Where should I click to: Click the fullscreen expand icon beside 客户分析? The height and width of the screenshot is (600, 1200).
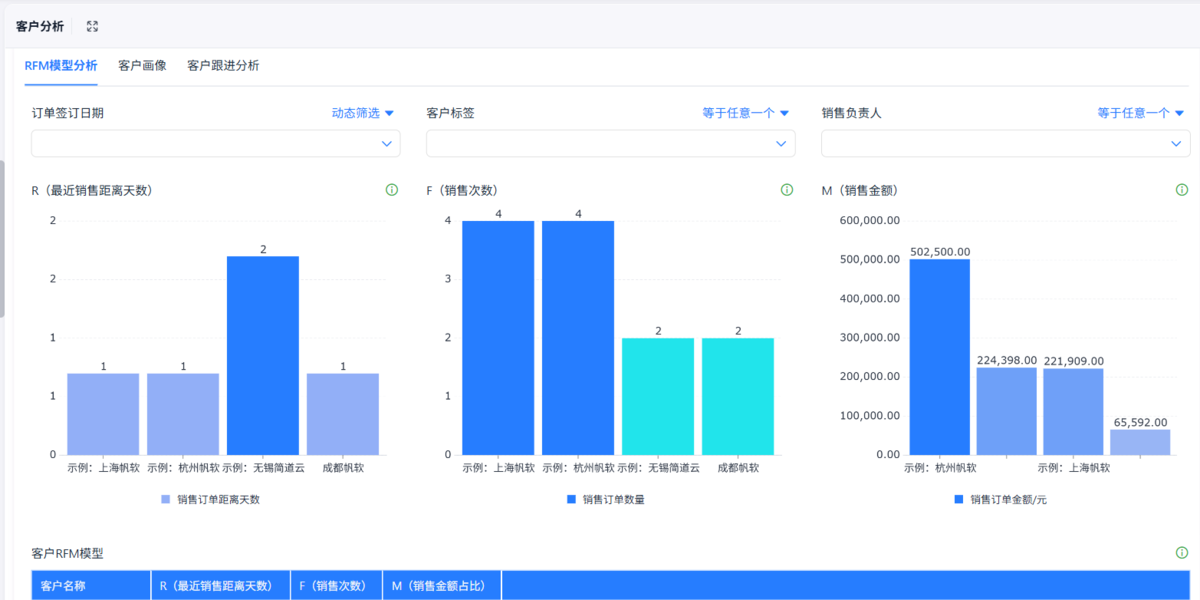(92, 26)
